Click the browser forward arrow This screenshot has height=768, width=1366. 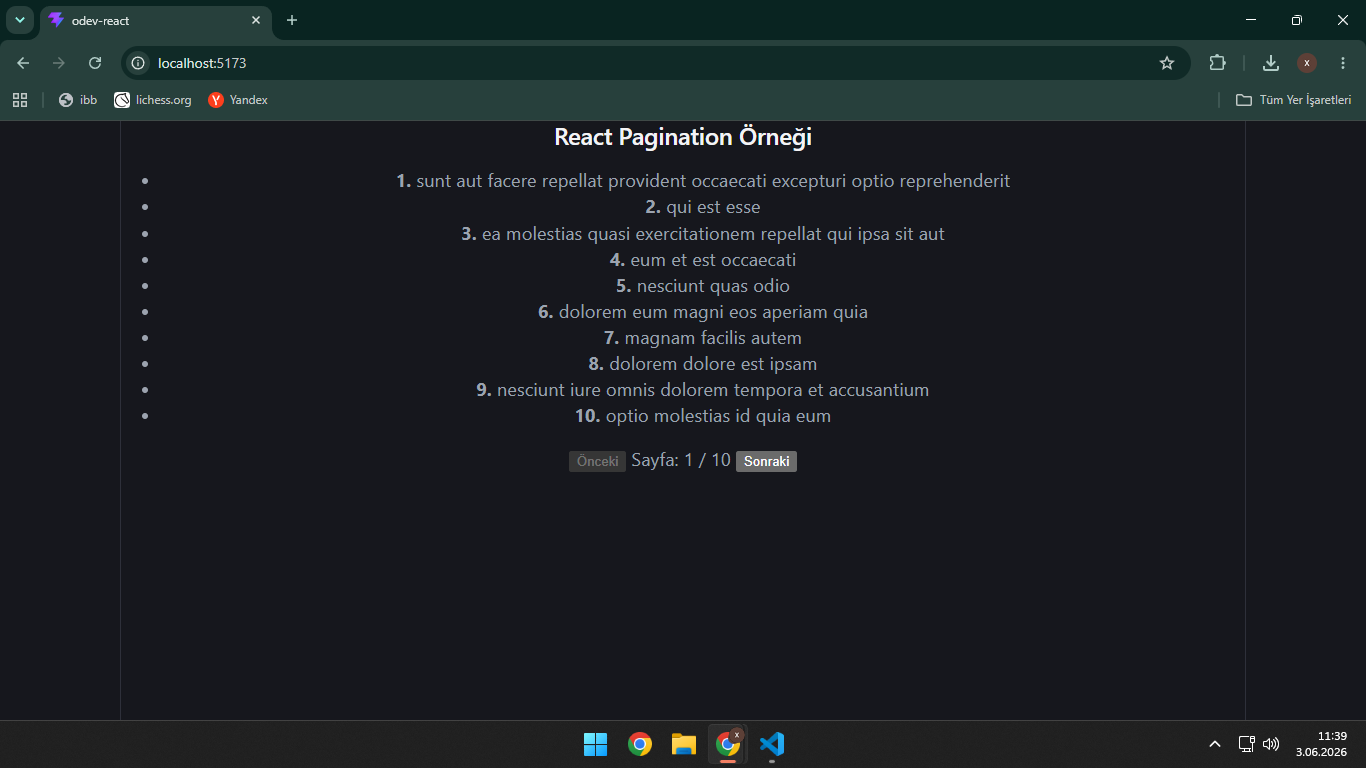pos(59,63)
